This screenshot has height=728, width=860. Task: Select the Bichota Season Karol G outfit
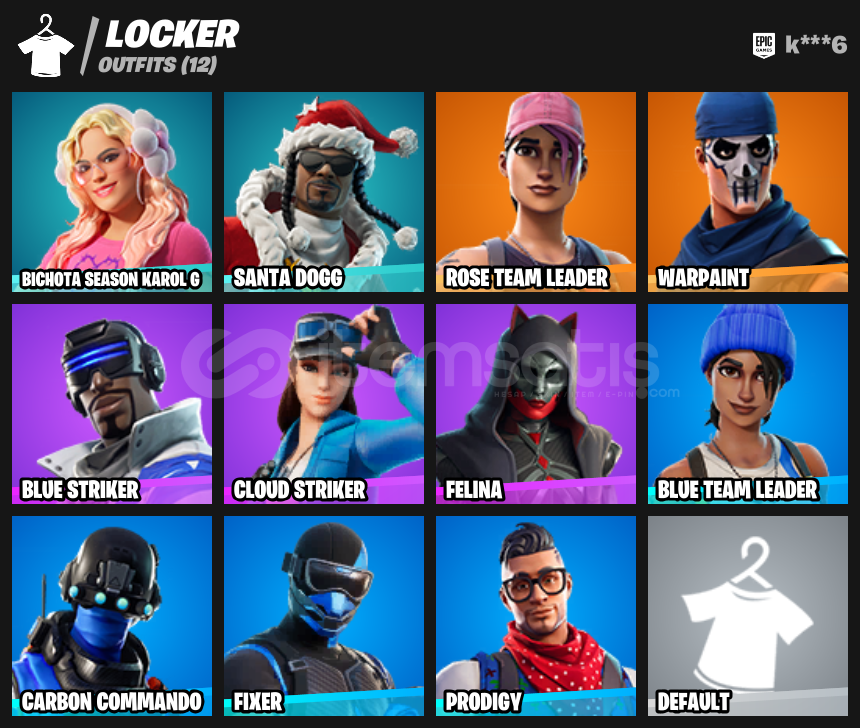(x=112, y=192)
